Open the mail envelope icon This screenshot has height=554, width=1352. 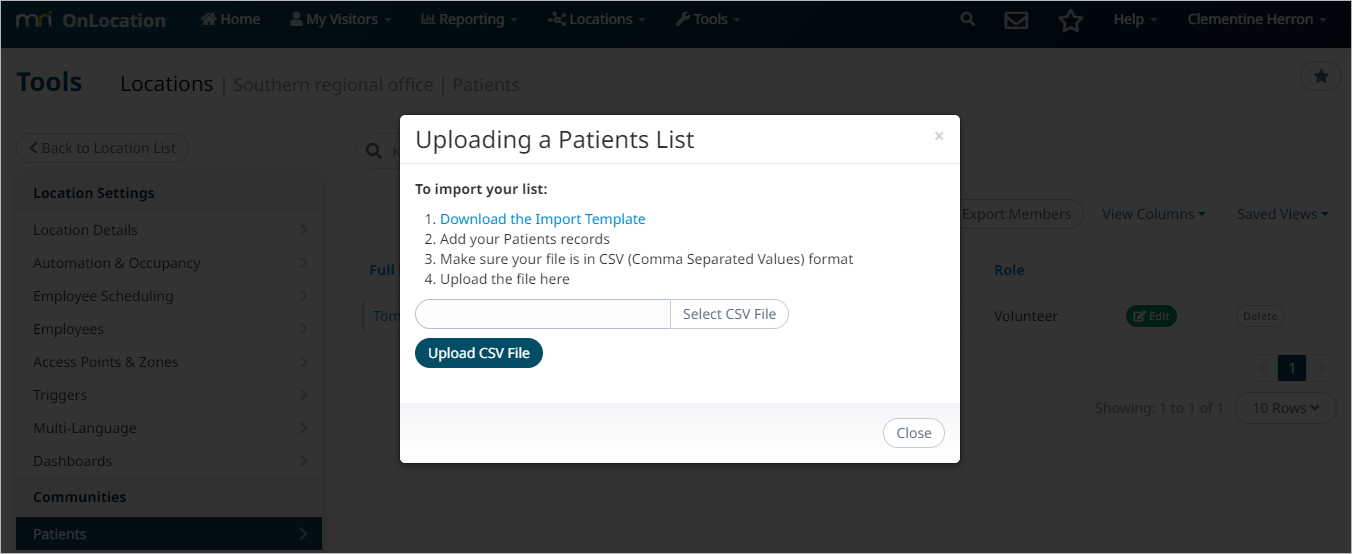(x=1016, y=20)
